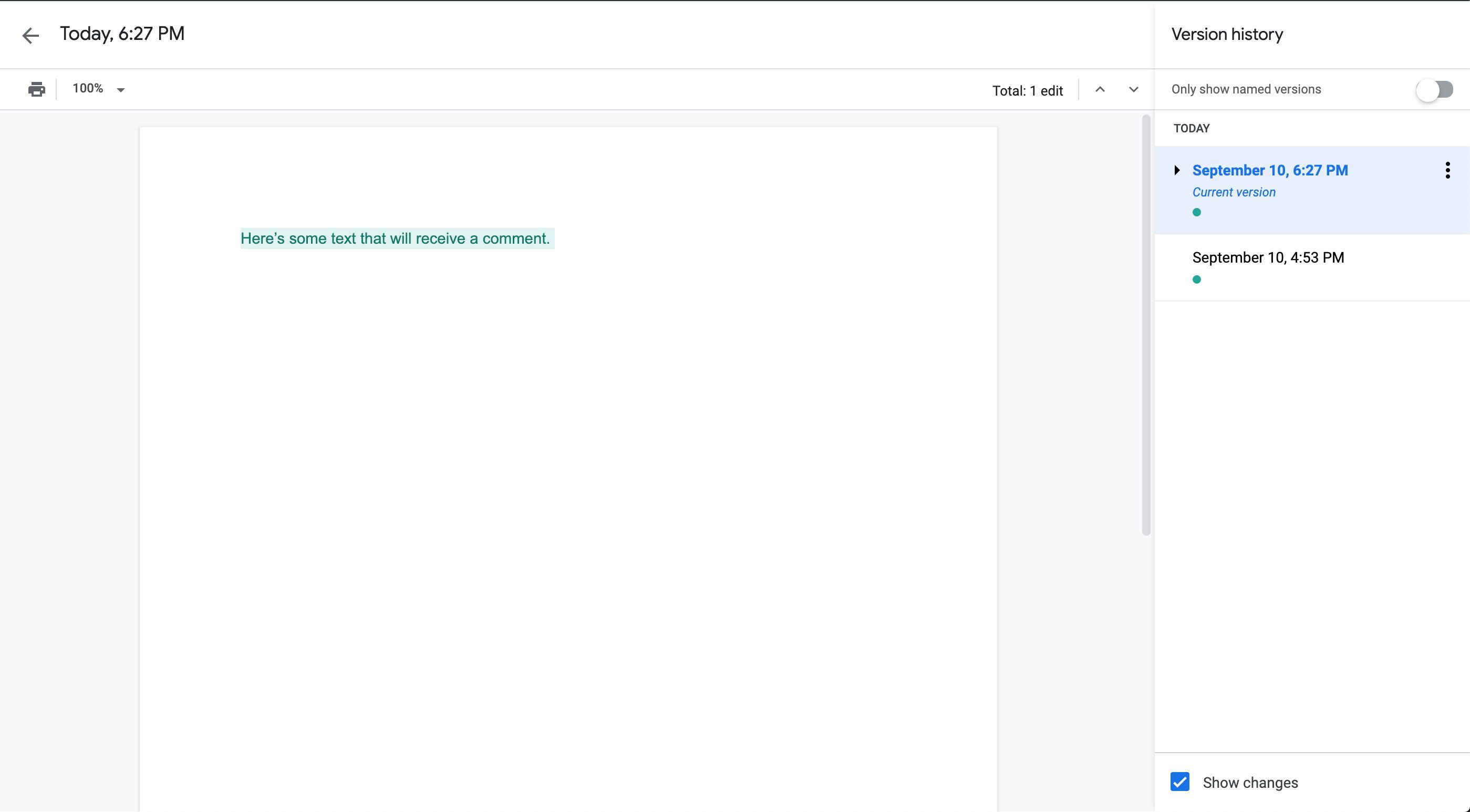Image resolution: width=1470 pixels, height=812 pixels.
Task: Click the 'Today, 6:27 PM' version title
Action: click(x=122, y=34)
